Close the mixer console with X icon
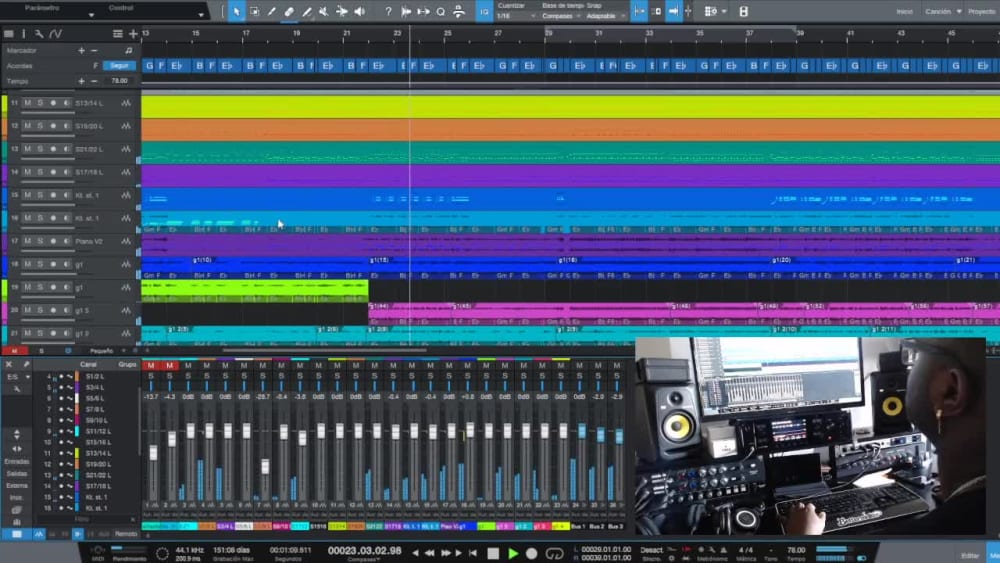Viewport: 1000px width, 563px height. (x=9, y=364)
